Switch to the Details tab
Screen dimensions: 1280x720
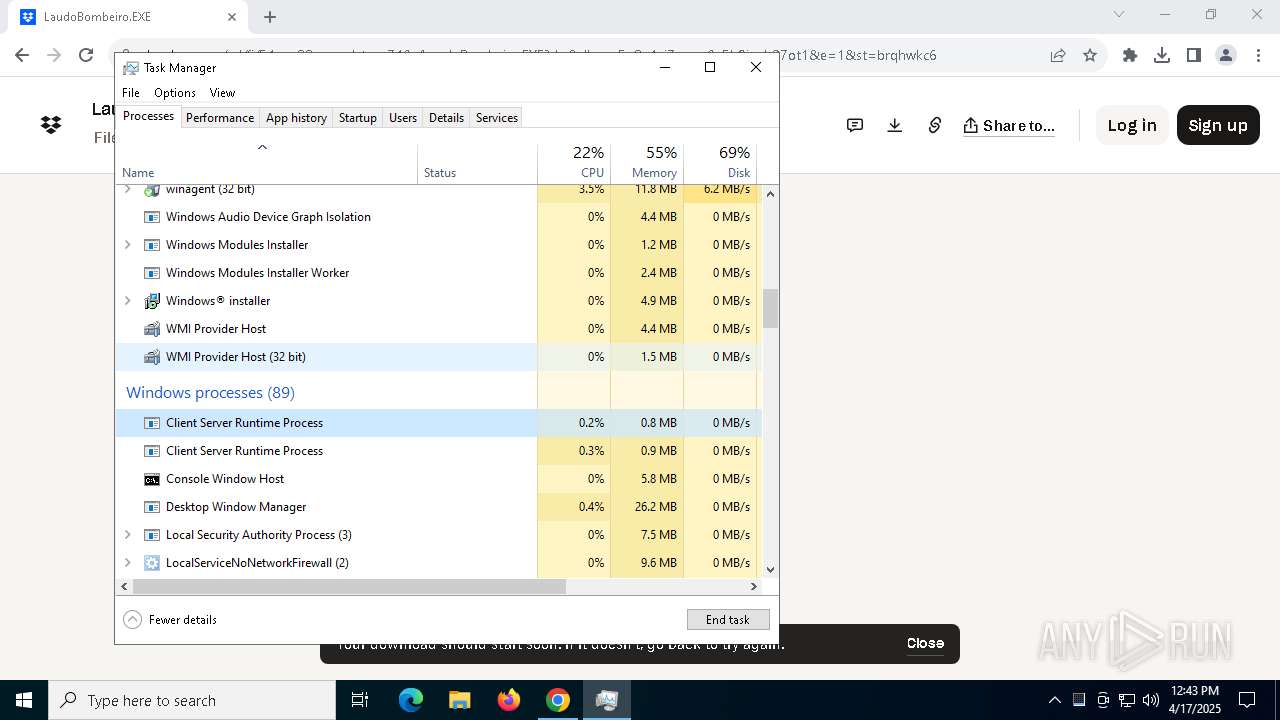(x=446, y=117)
